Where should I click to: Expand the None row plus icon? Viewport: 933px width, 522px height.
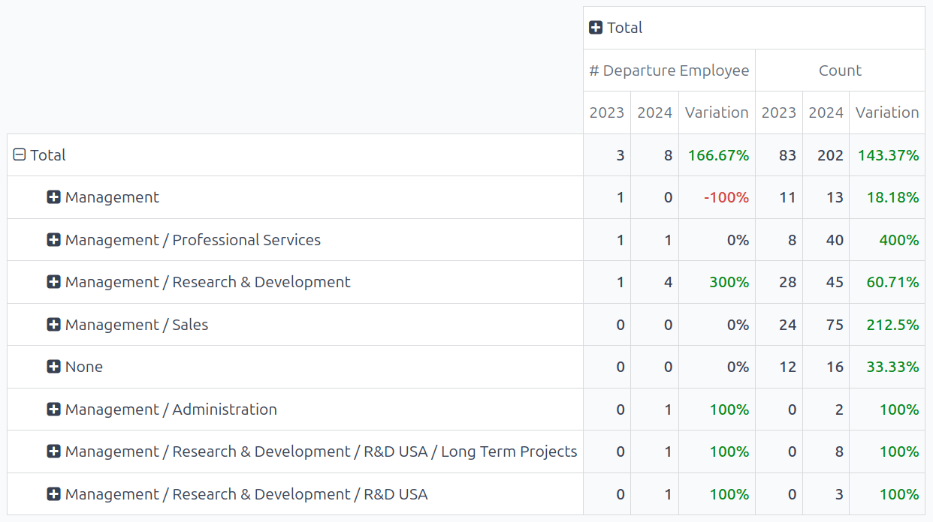54,367
